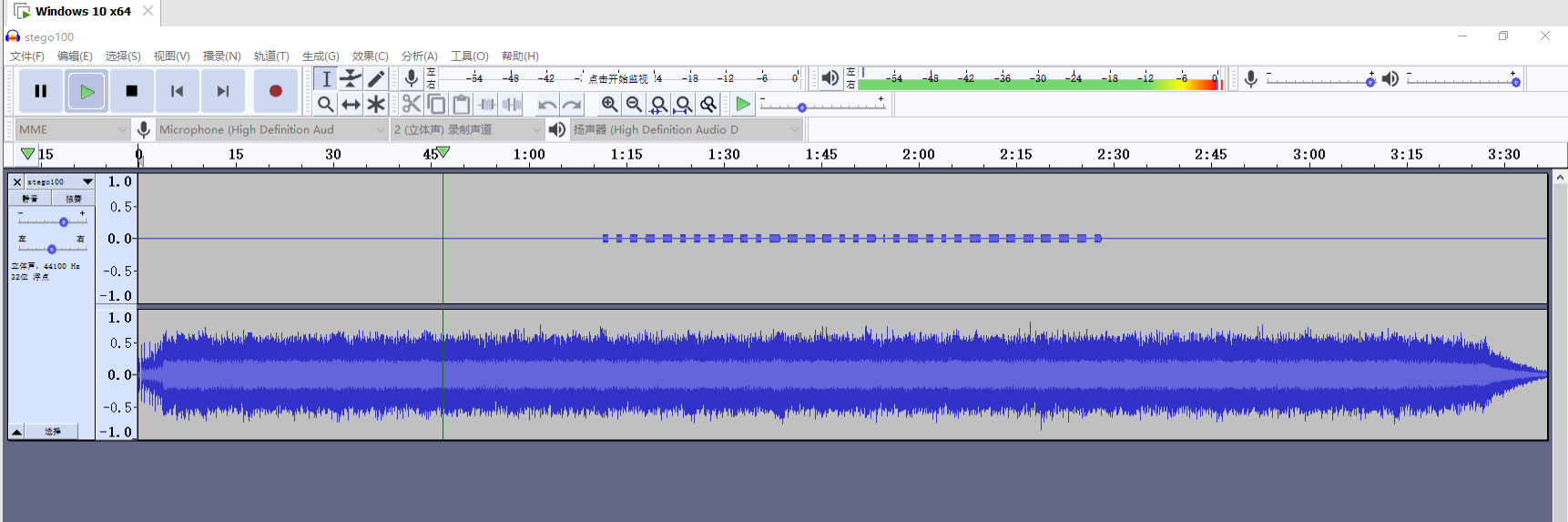Screen dimensions: 1568x522
Task: Toggle zoom with the zoom toggle icon
Action: pyautogui.click(x=708, y=104)
